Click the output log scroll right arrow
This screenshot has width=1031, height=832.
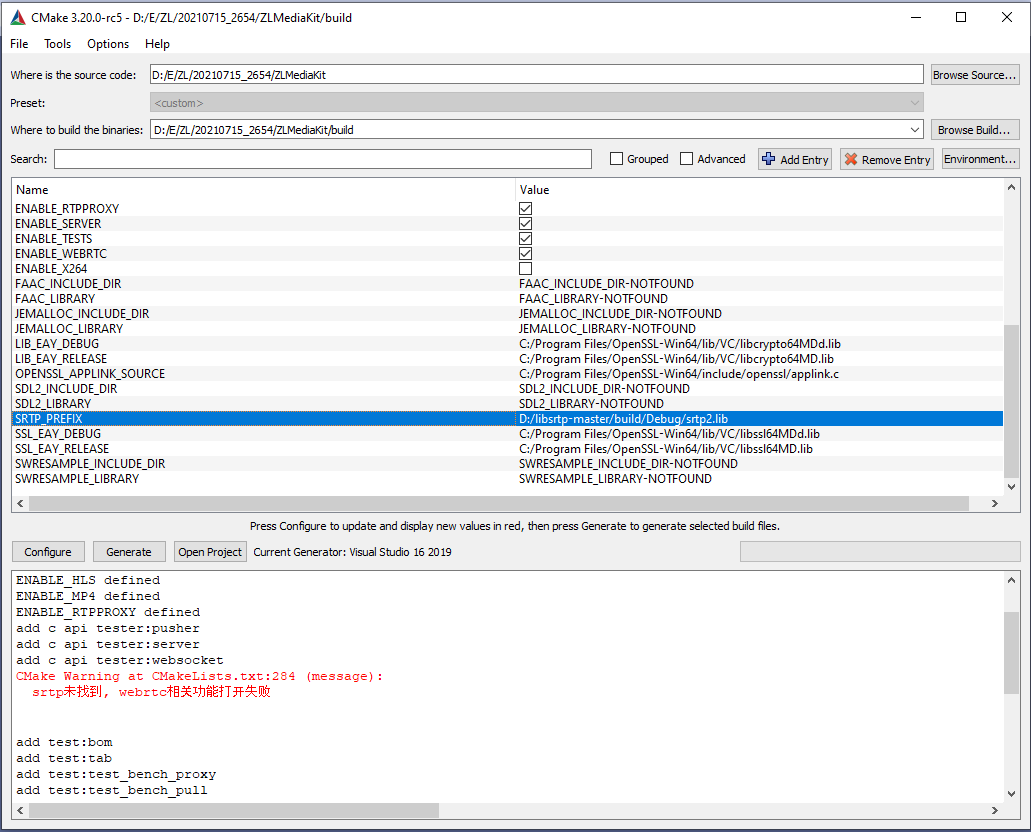995,810
